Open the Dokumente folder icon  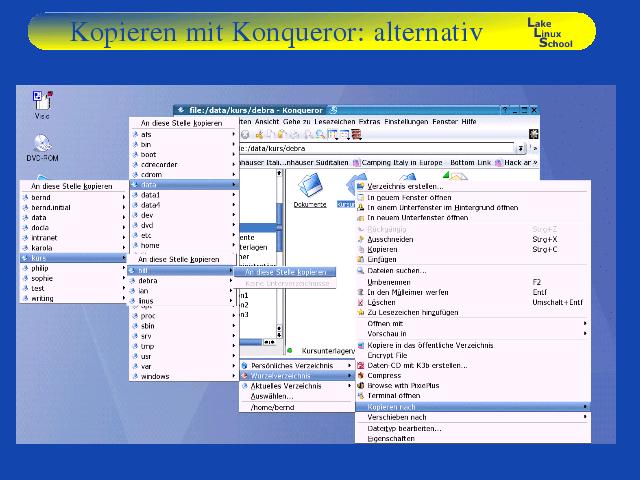[x=310, y=191]
